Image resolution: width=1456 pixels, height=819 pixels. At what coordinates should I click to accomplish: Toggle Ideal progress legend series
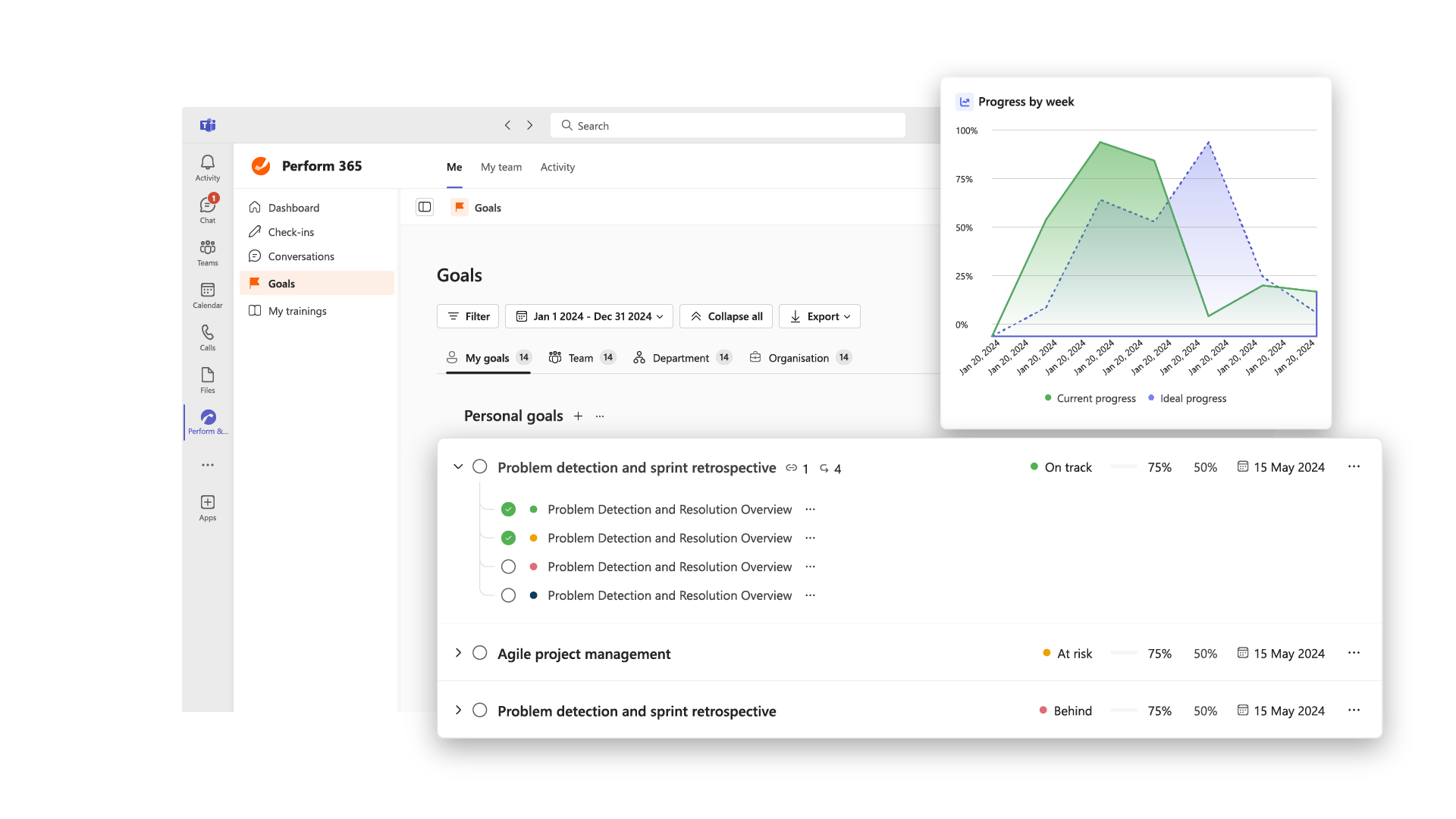[1187, 398]
